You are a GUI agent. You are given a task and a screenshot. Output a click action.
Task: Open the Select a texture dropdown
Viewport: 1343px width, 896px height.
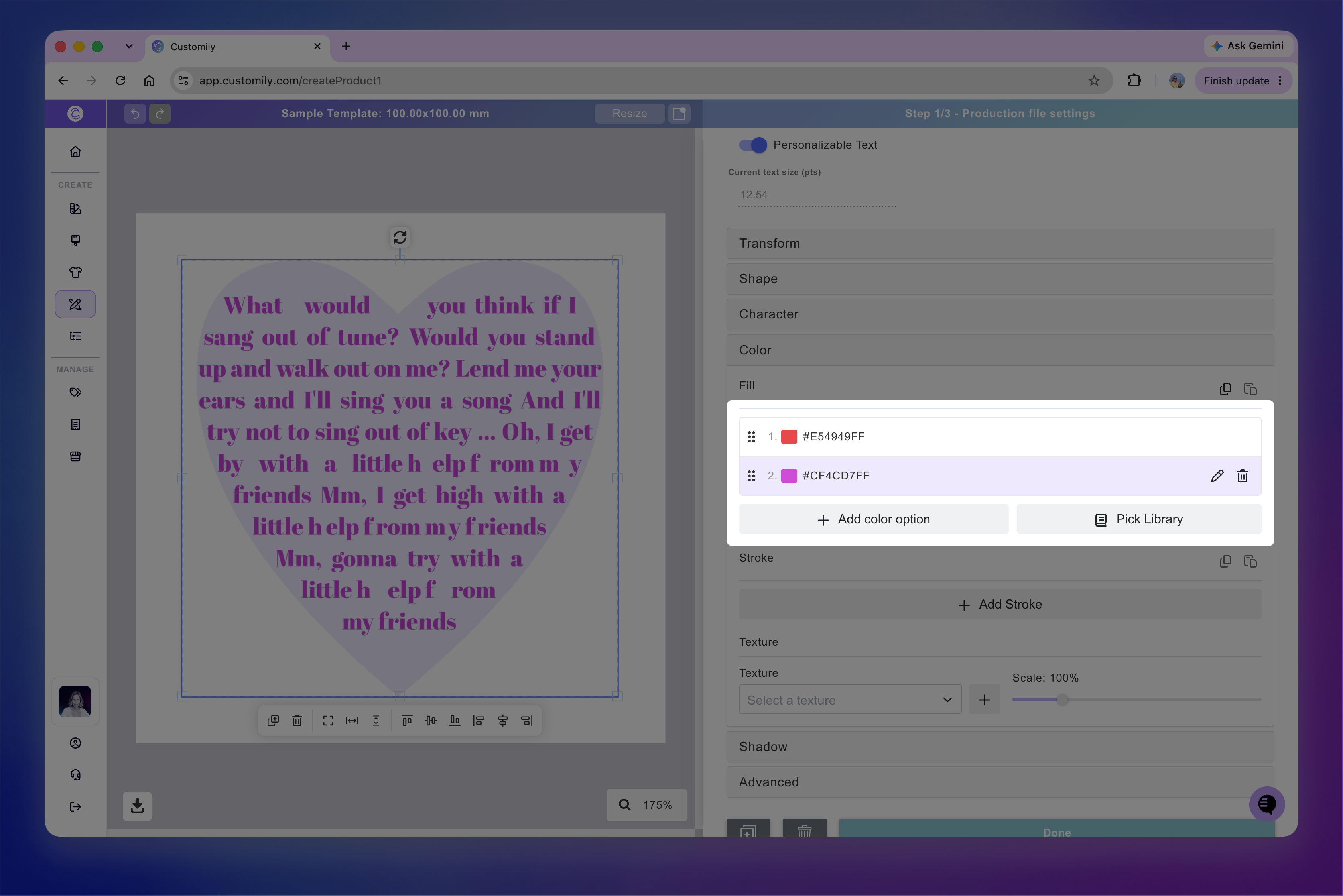click(850, 700)
